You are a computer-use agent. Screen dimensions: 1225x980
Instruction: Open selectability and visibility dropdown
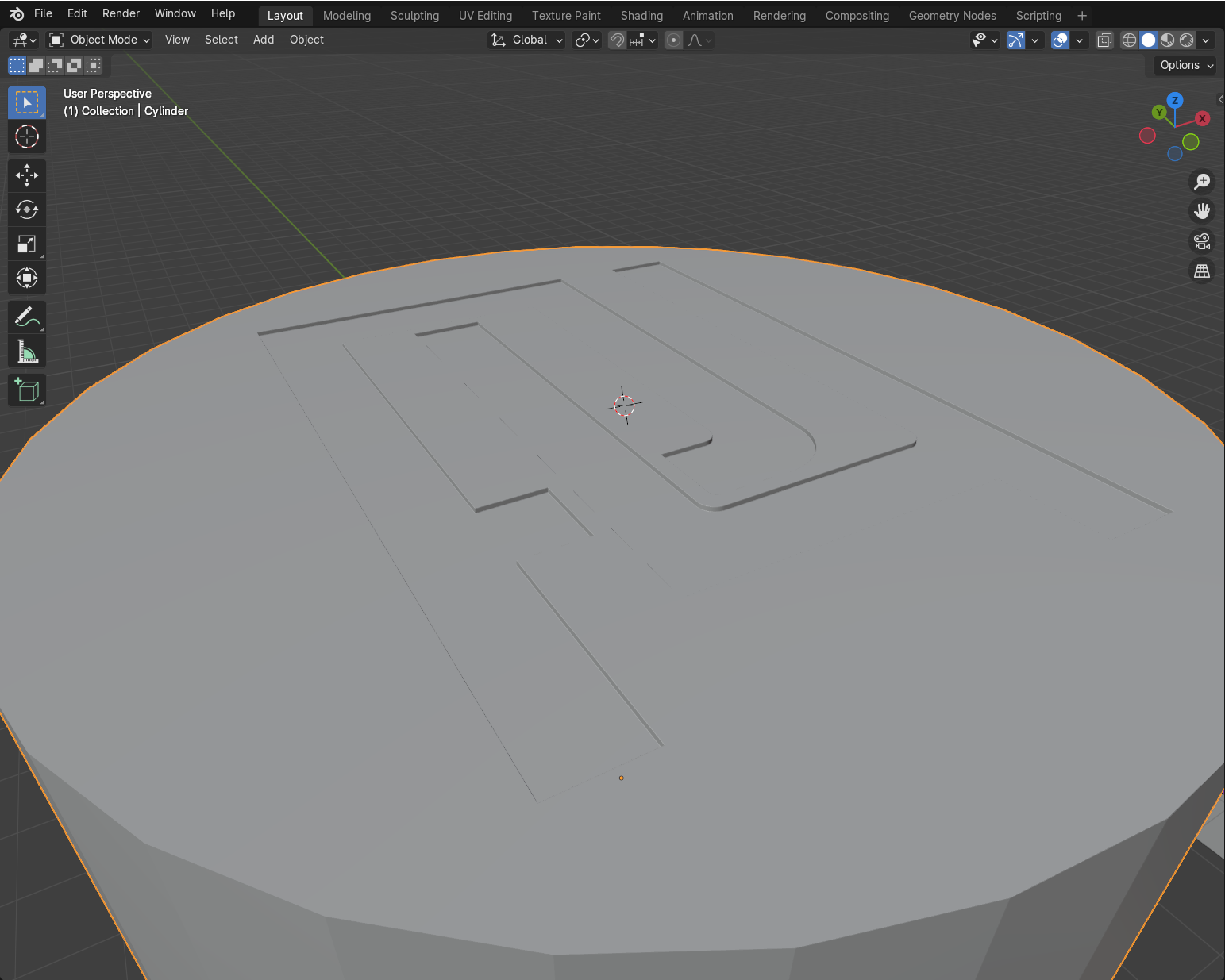(984, 40)
